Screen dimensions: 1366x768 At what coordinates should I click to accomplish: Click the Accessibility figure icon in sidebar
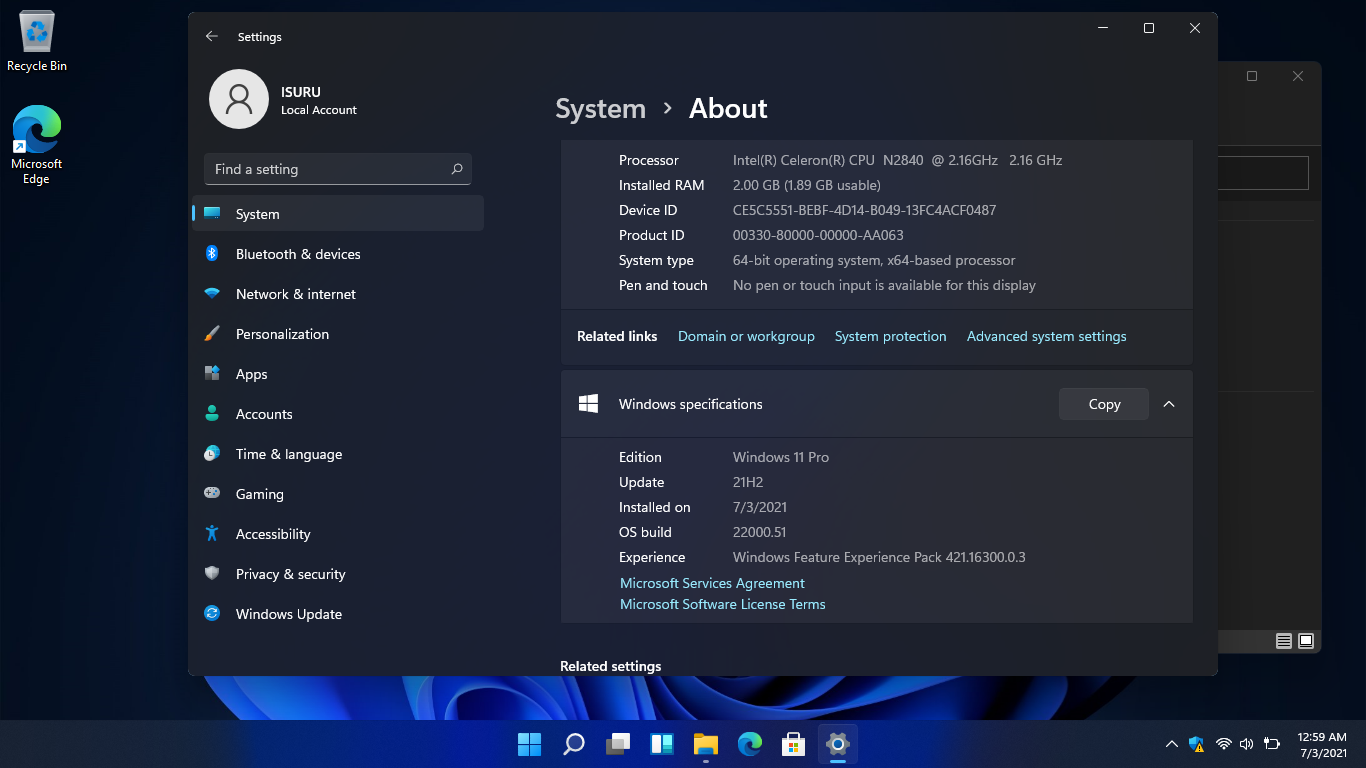[212, 534]
